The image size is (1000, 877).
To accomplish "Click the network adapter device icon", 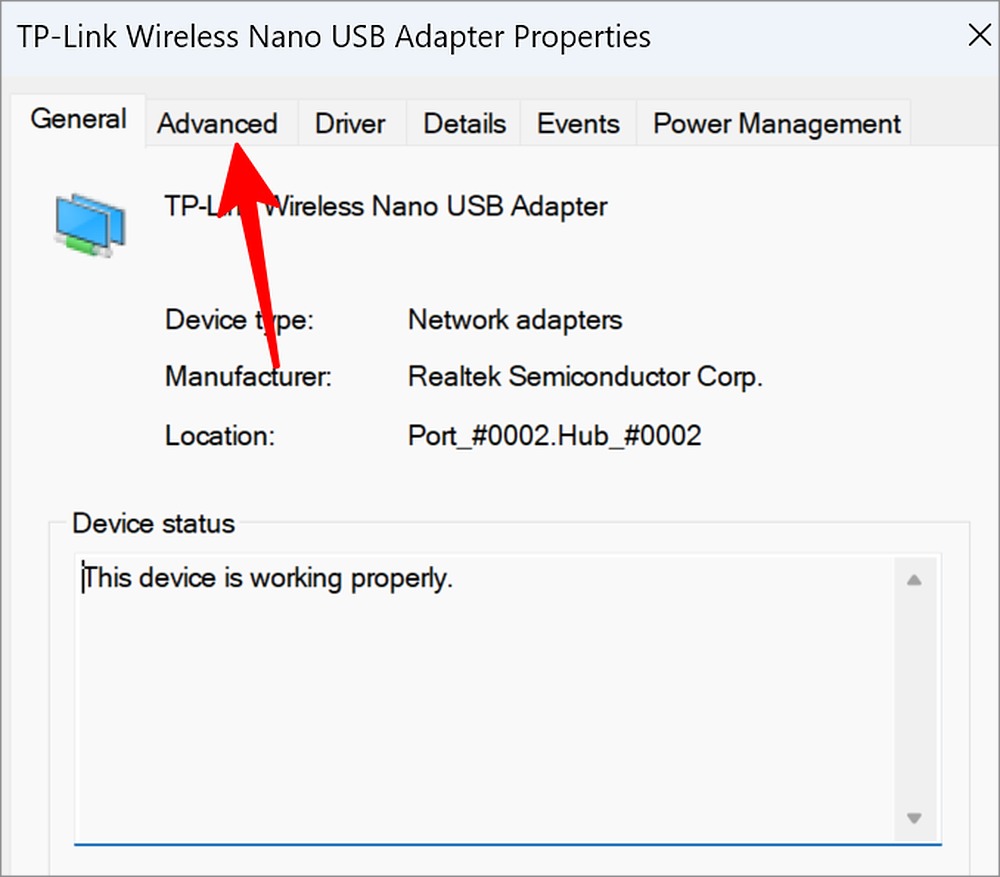I will (x=89, y=225).
